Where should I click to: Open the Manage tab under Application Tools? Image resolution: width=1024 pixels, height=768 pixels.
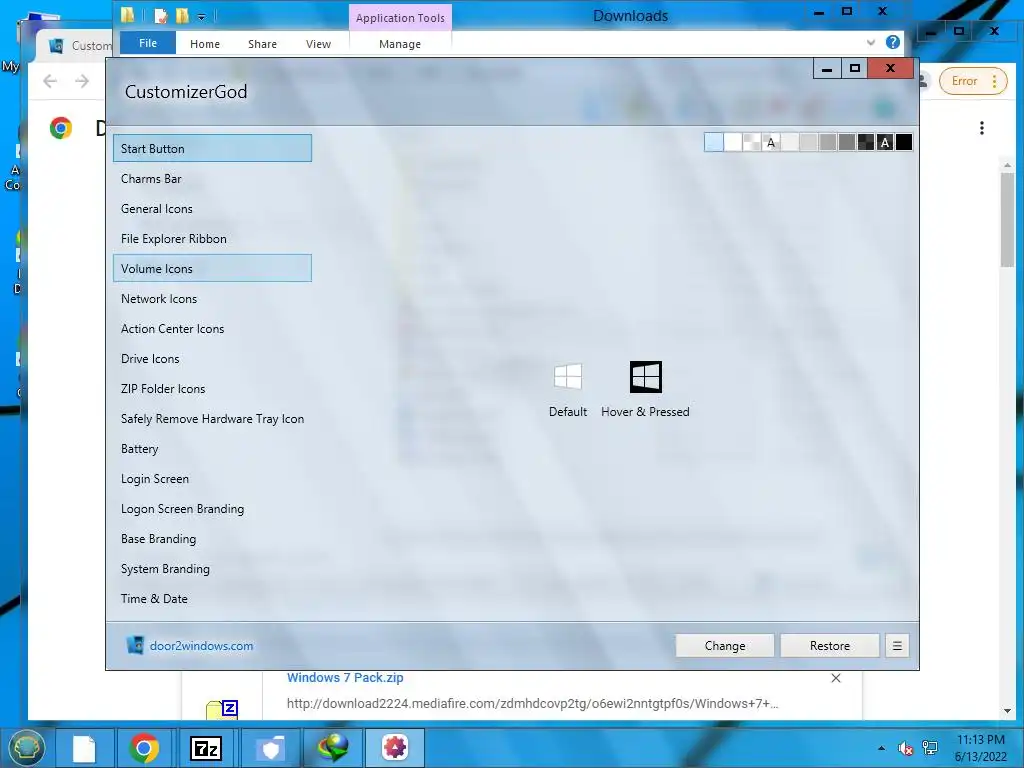tap(400, 44)
